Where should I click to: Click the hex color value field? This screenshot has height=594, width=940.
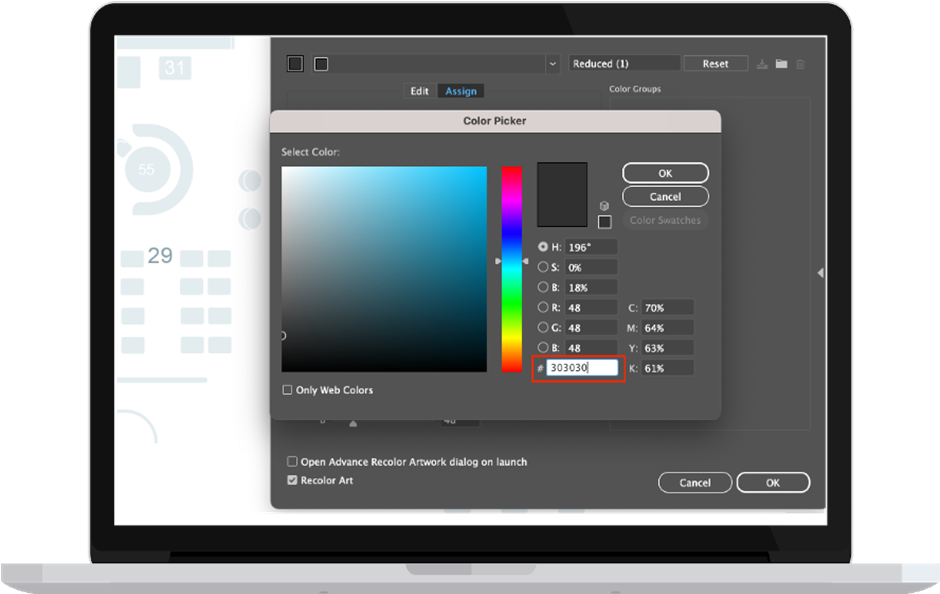click(x=582, y=367)
